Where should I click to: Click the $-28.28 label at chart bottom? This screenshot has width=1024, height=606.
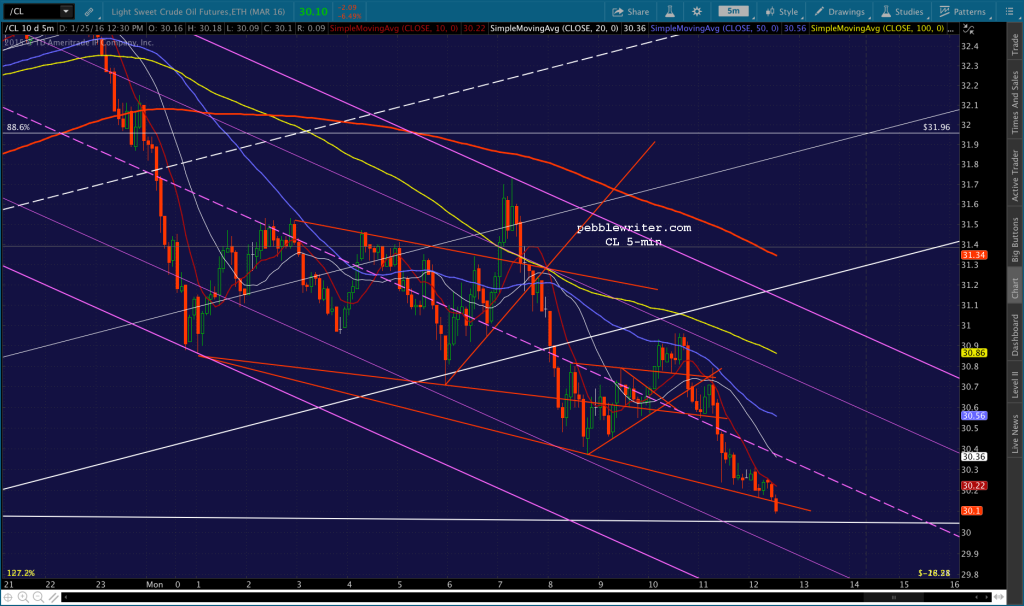point(934,573)
